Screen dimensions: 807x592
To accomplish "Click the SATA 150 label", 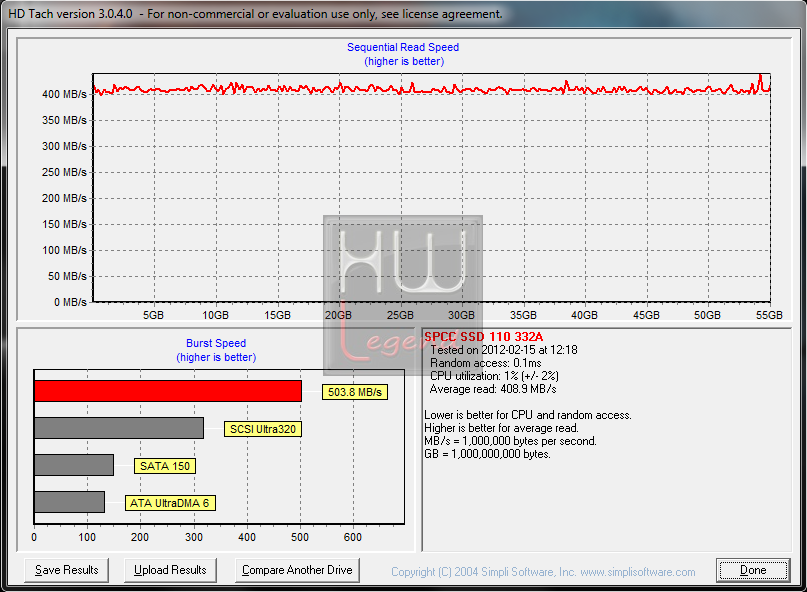I will point(165,466).
